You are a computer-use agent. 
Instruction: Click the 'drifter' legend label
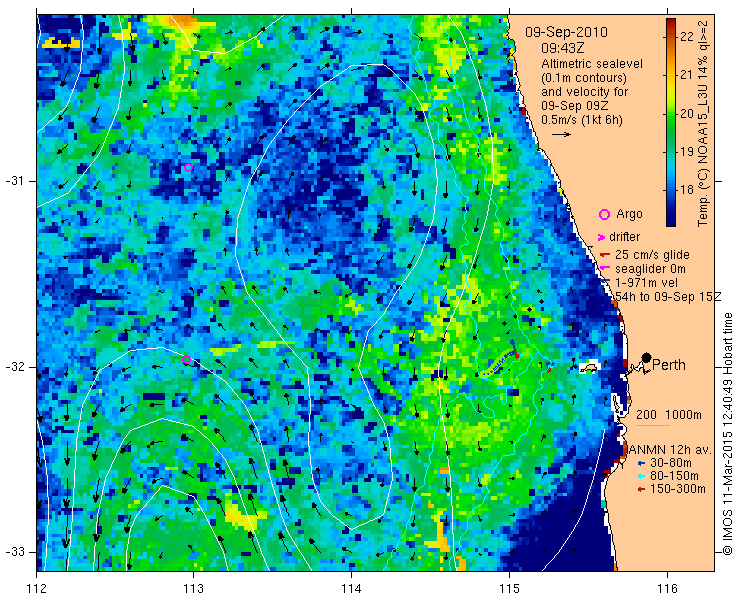coord(624,237)
